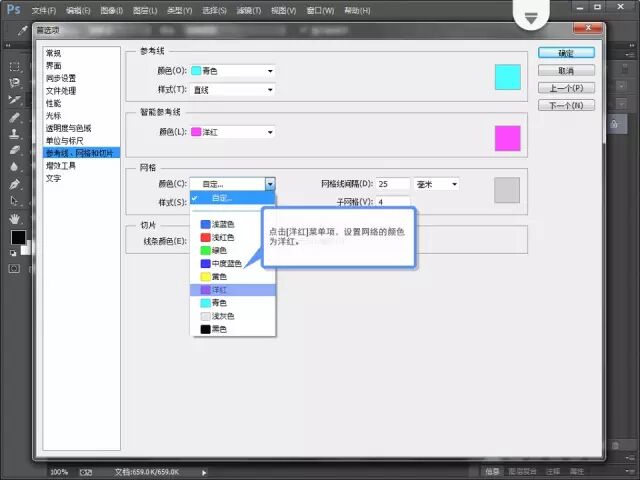Click the 100% zoom level field
This screenshot has height=480, width=640.
click(59, 472)
